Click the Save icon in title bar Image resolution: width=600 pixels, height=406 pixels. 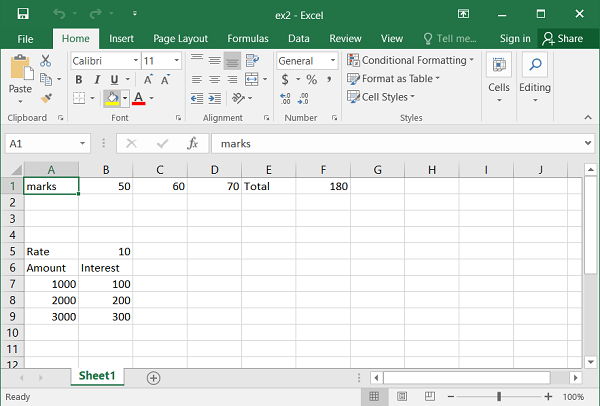(22, 14)
